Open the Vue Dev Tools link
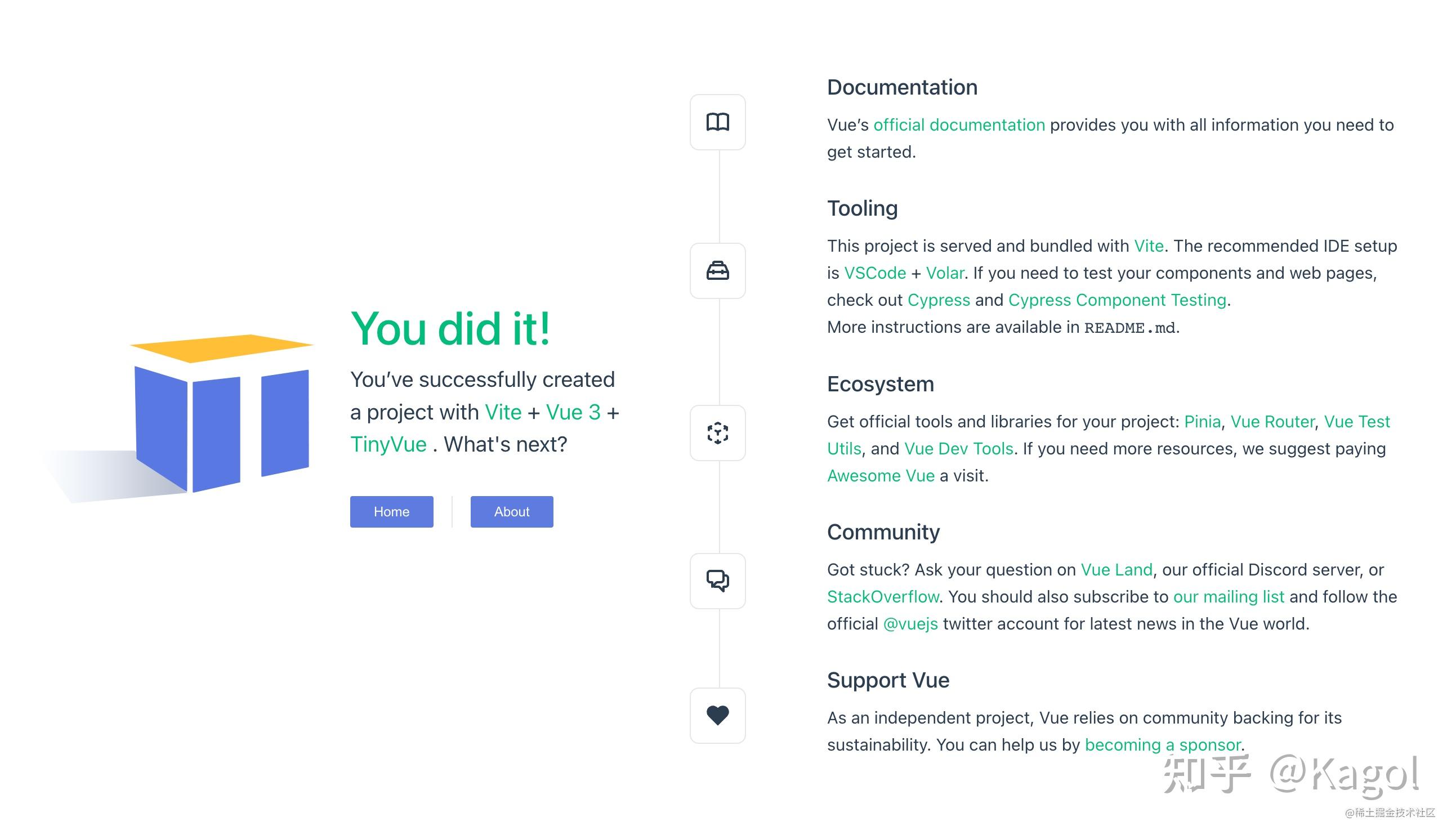 coord(958,449)
